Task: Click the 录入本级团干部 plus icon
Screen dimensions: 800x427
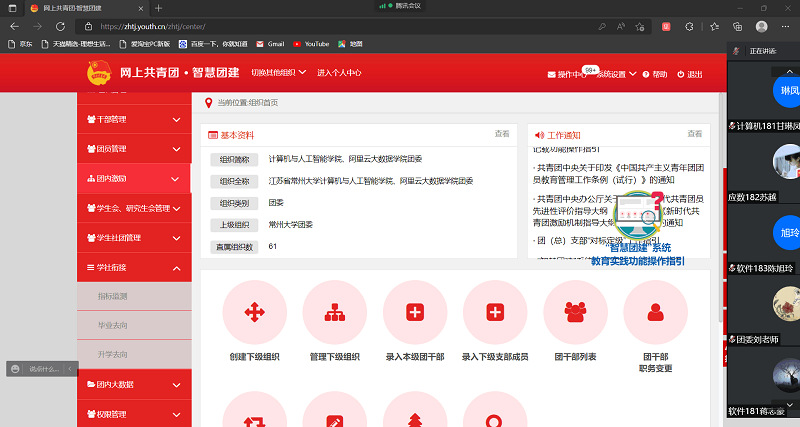Action: point(415,312)
